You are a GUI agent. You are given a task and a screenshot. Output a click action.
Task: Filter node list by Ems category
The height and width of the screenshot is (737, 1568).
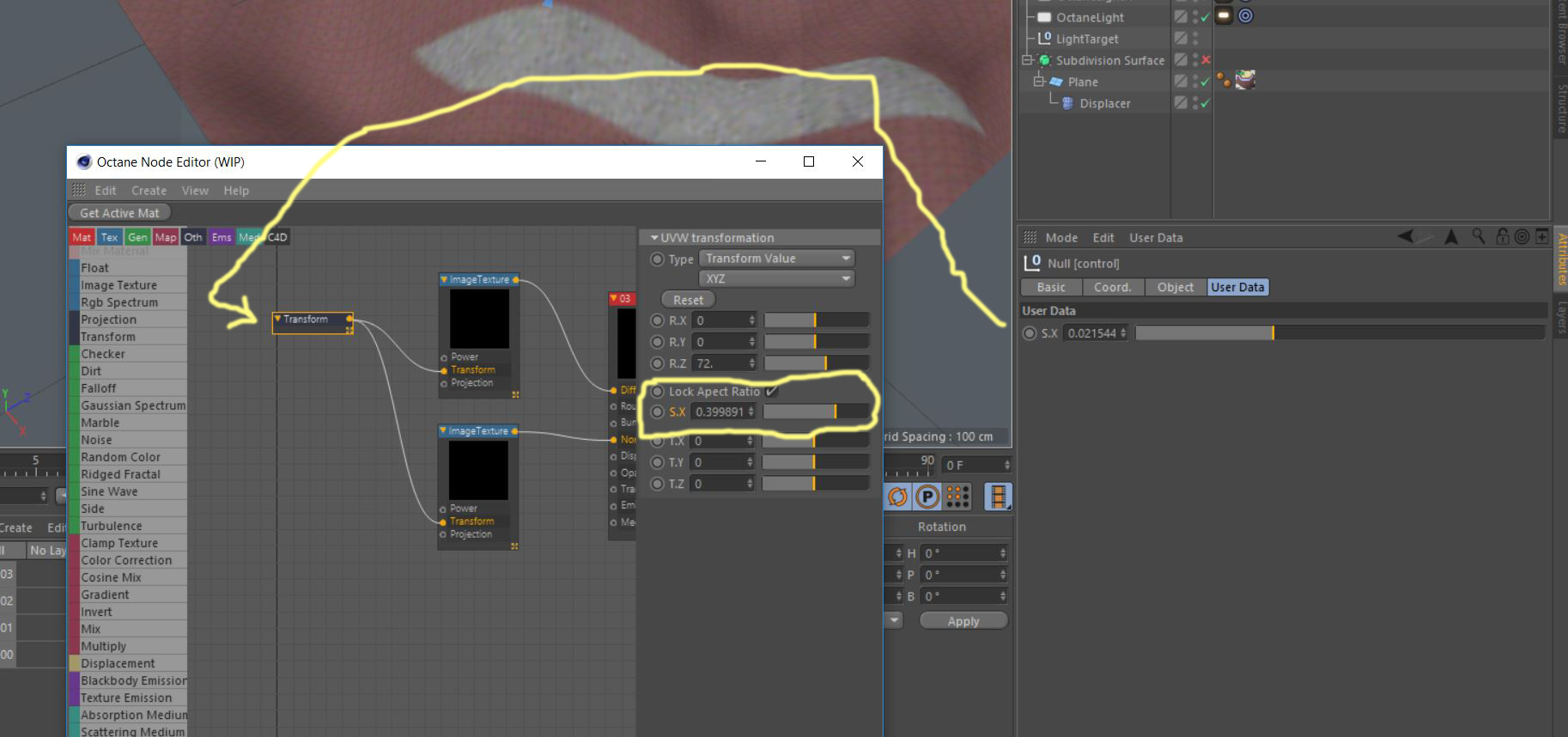(222, 237)
